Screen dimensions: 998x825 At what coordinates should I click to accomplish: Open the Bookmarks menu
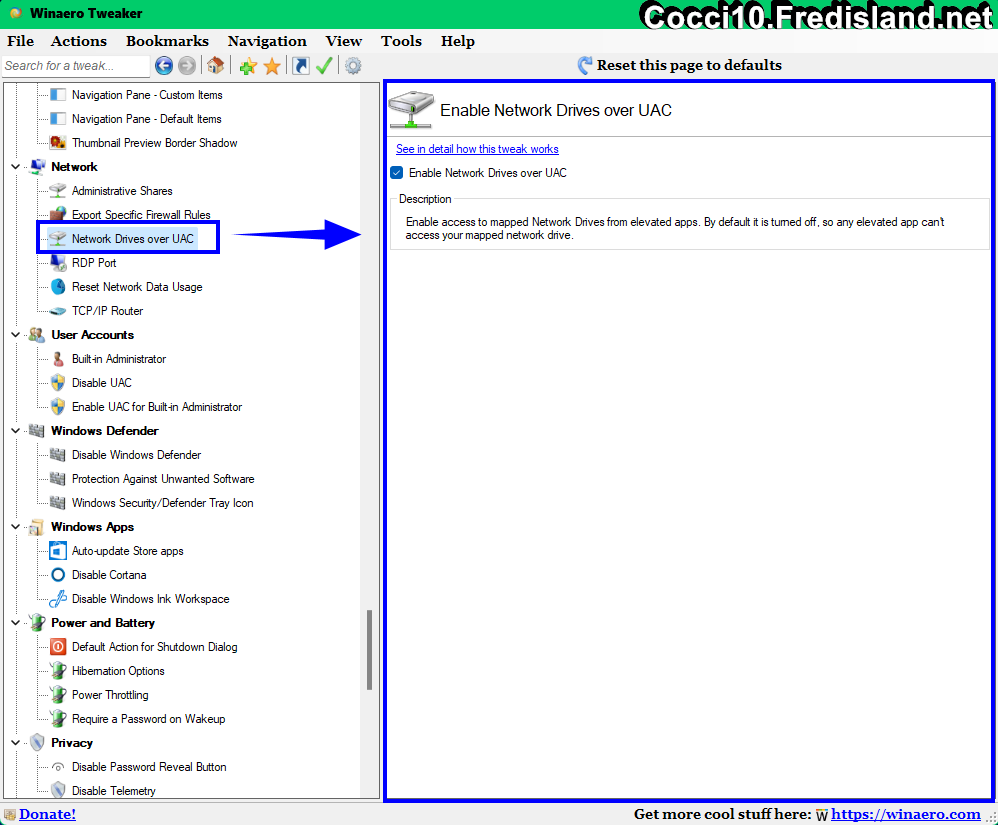[167, 41]
